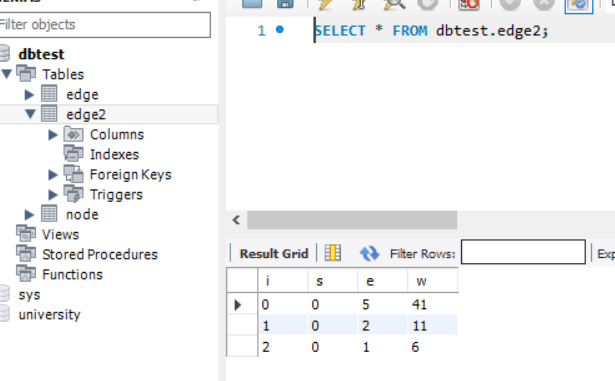Select the edge2 table name
This screenshot has height=381, width=615.
click(86, 115)
